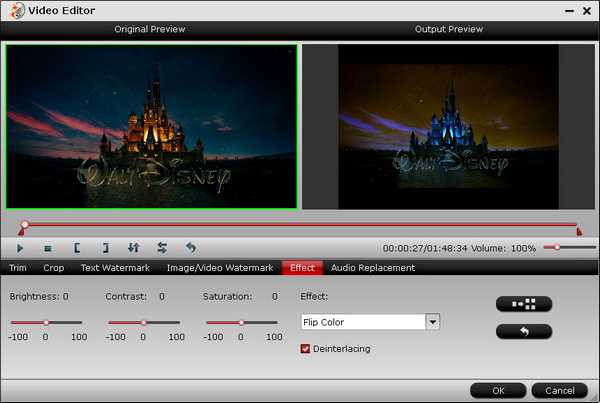Click the Volume: 100% label
Viewport: 600px width, 403px height.
point(503,248)
